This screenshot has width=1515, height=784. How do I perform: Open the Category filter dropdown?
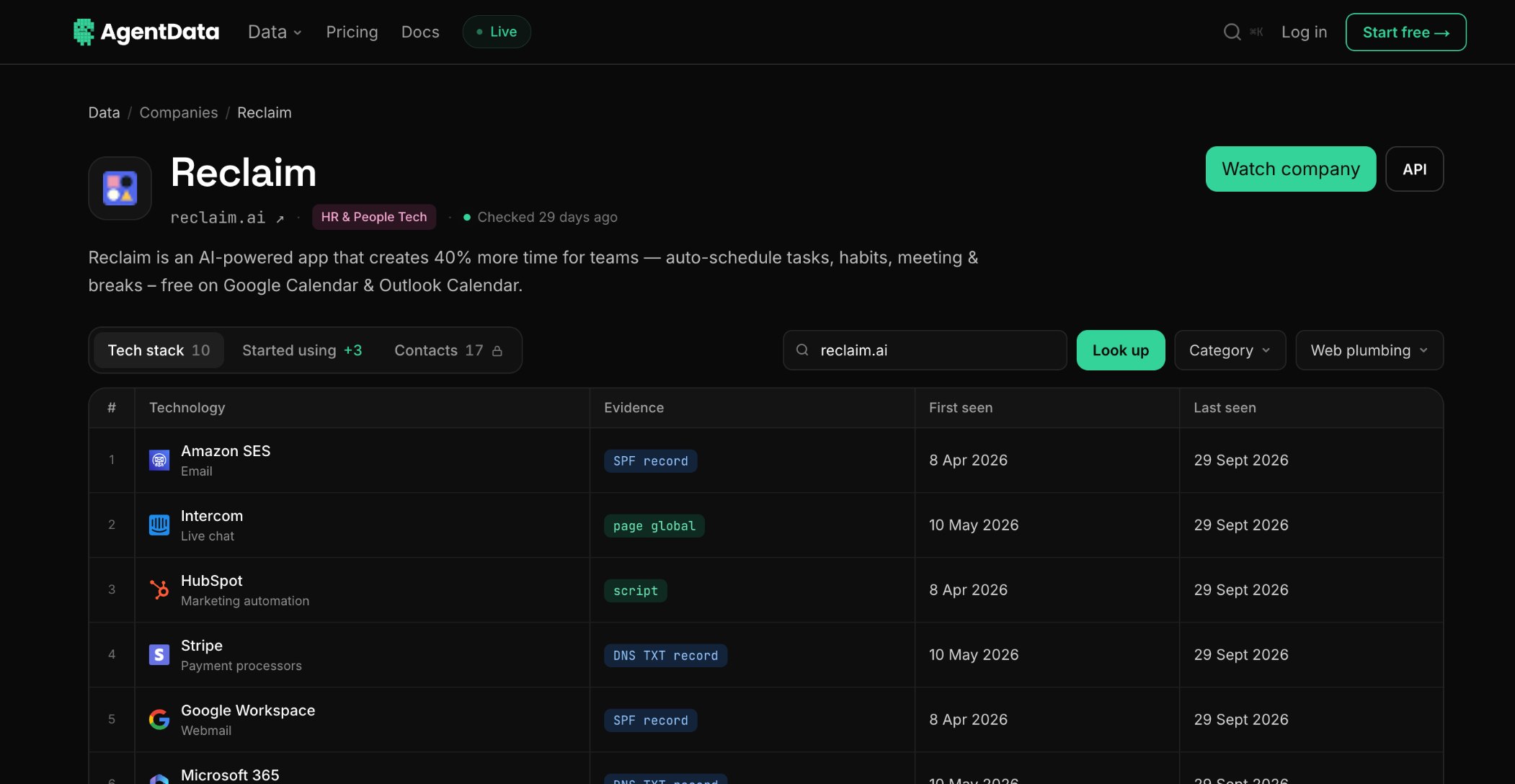[x=1230, y=350]
